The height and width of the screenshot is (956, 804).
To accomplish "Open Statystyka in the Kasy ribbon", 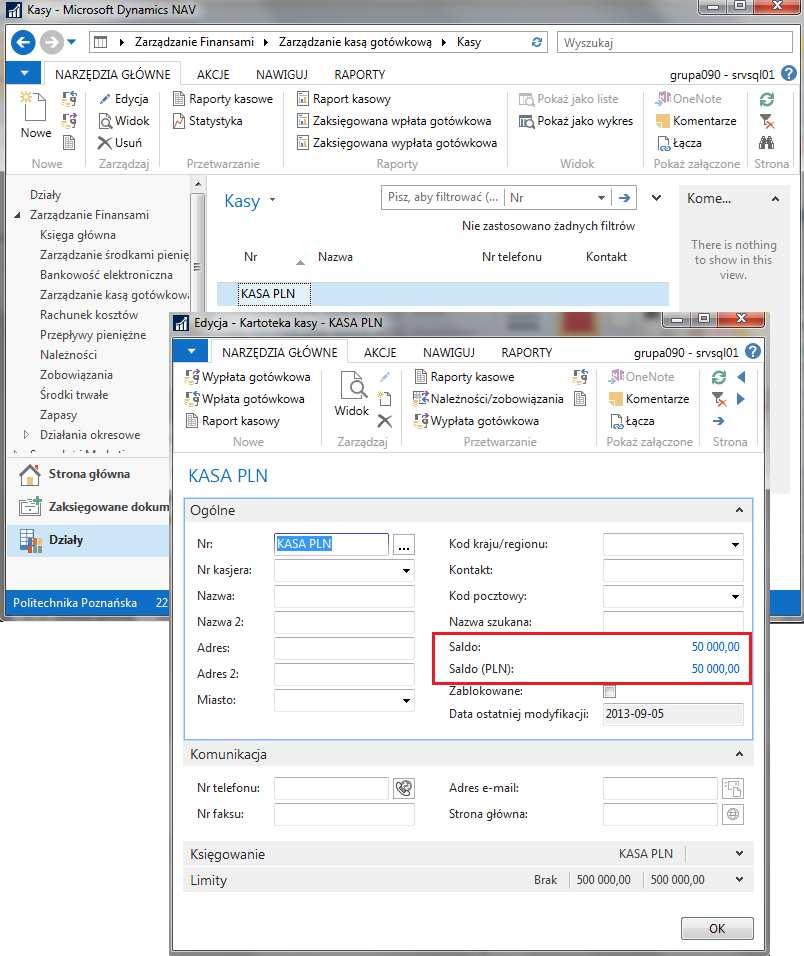I will [208, 121].
